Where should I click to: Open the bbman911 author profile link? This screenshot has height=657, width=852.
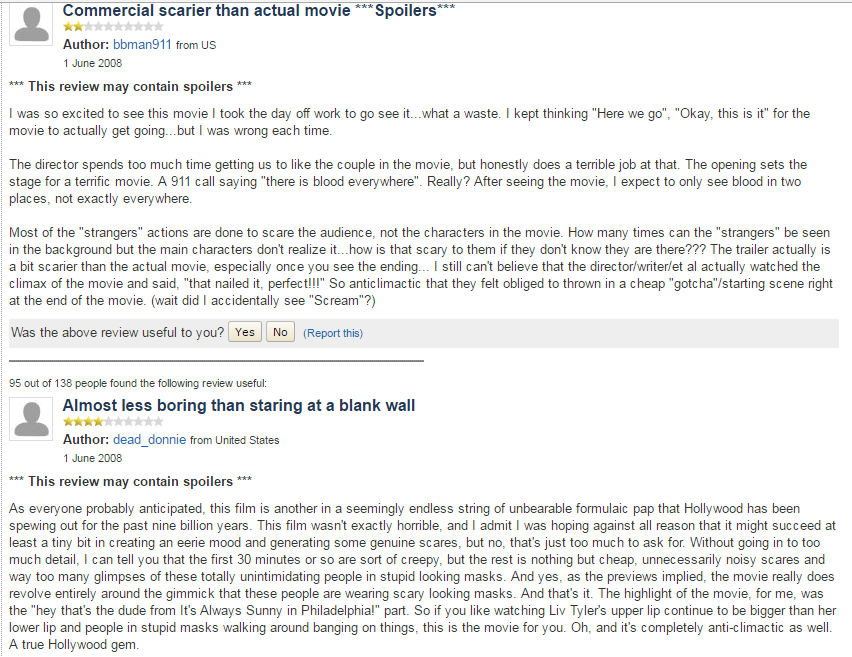click(x=142, y=45)
